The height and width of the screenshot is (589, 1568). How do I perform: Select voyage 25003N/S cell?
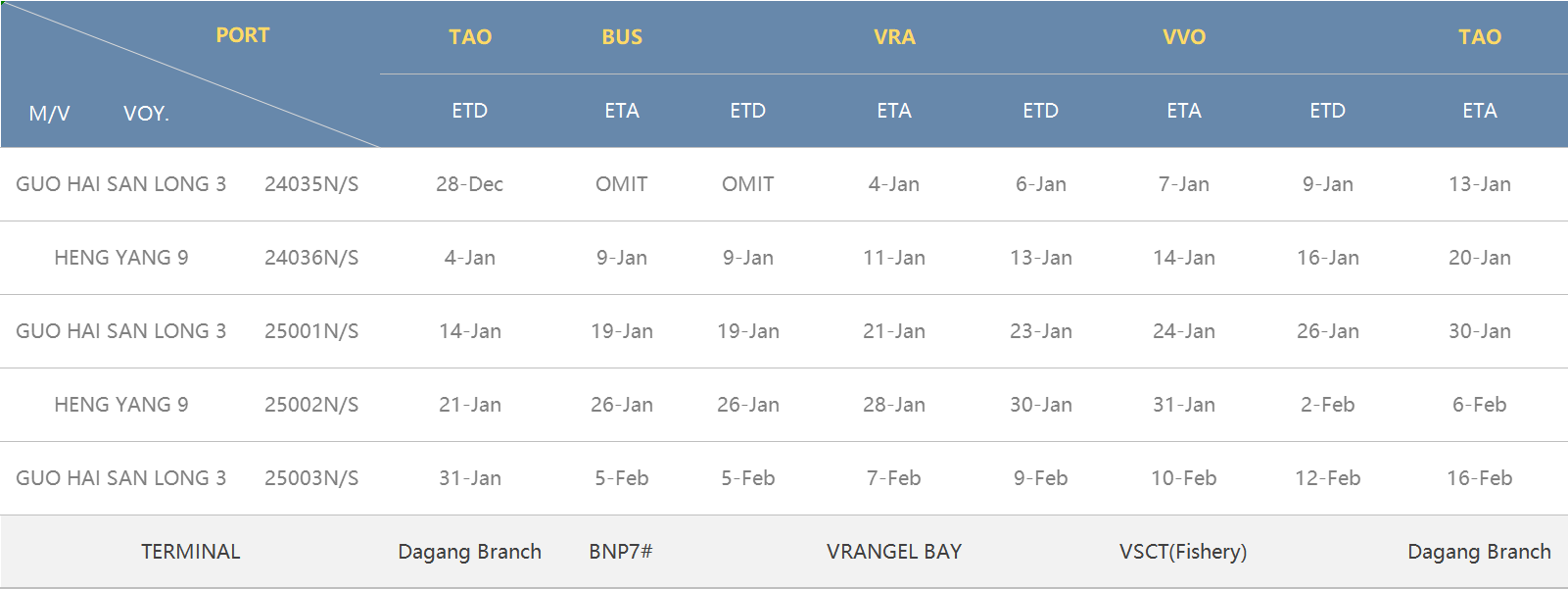point(311,478)
